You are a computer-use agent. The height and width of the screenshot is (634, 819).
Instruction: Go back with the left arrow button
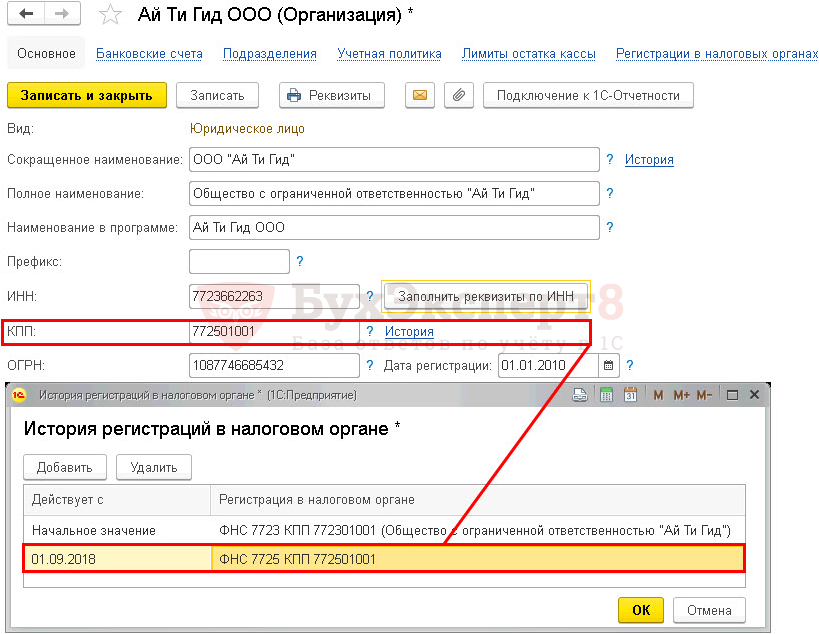coord(26,14)
